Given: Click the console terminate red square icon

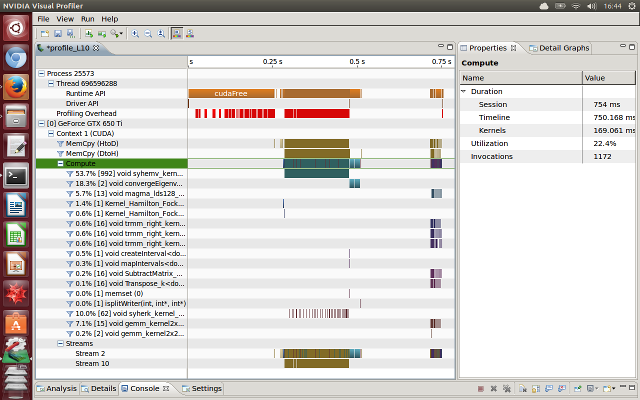Looking at the screenshot, I should tap(481, 389).
